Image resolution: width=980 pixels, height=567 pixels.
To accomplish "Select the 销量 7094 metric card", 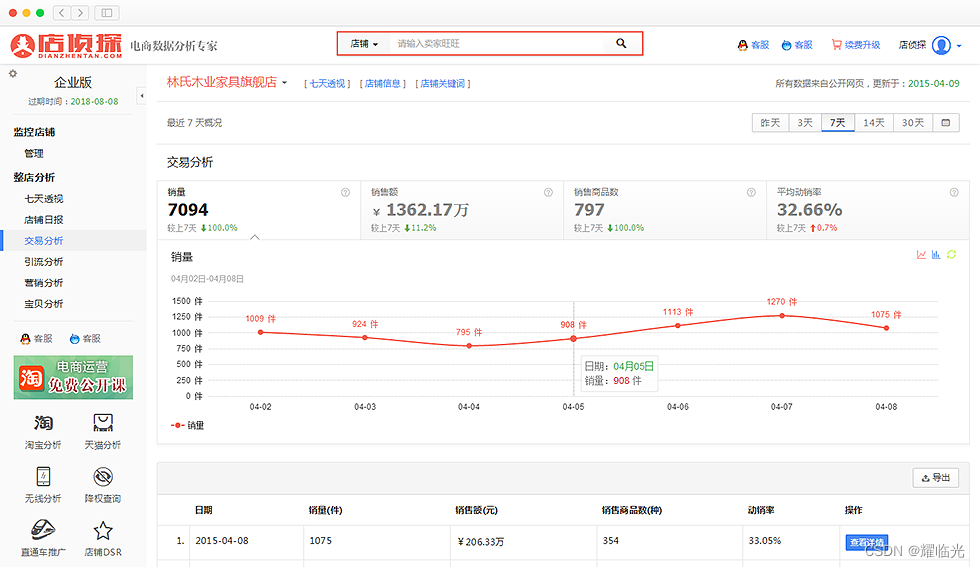I will pos(259,210).
